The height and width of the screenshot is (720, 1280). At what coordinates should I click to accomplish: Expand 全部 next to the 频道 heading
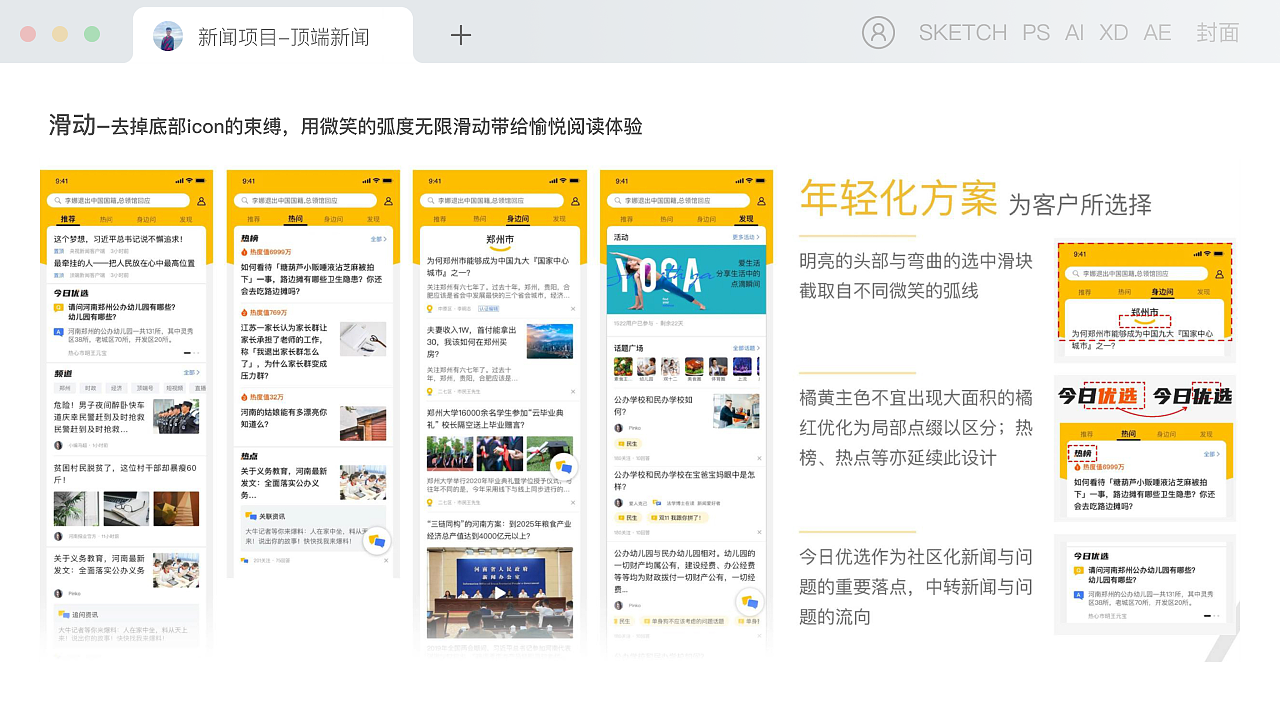(x=192, y=373)
